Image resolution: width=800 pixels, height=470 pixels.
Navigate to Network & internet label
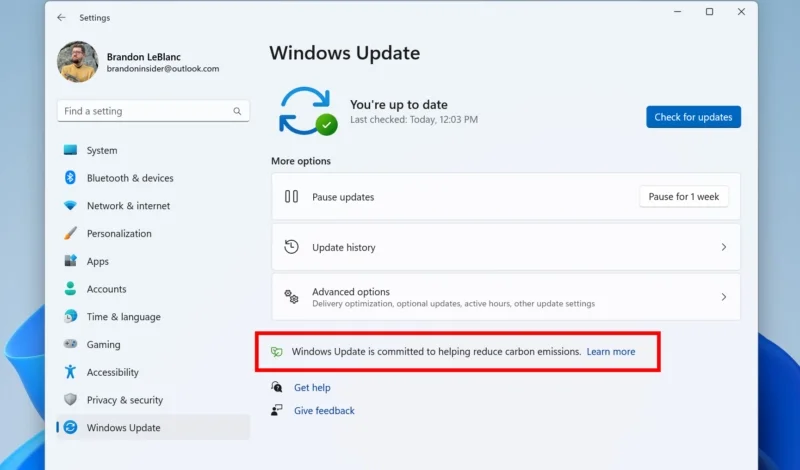(129, 206)
